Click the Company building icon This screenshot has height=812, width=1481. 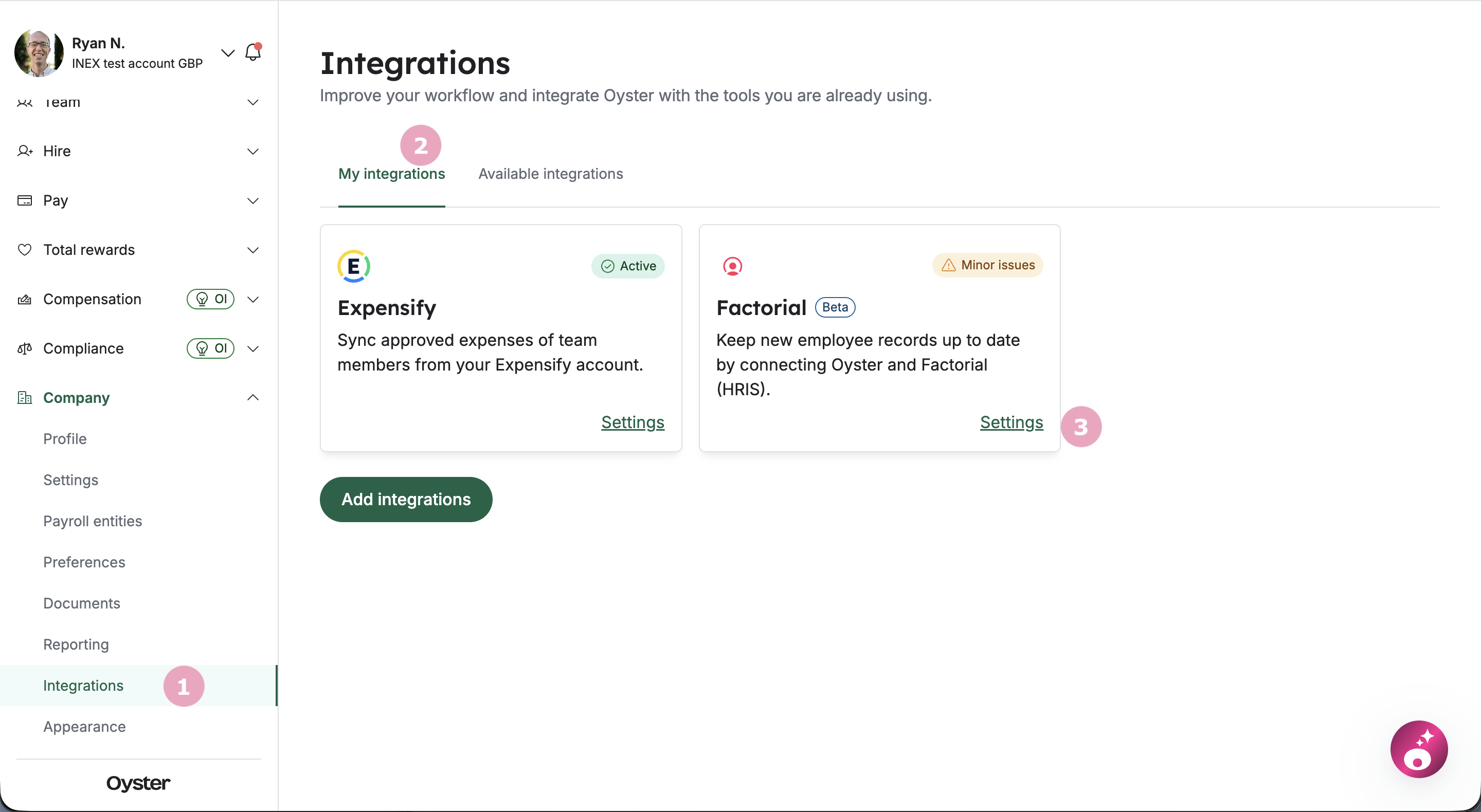click(x=25, y=398)
